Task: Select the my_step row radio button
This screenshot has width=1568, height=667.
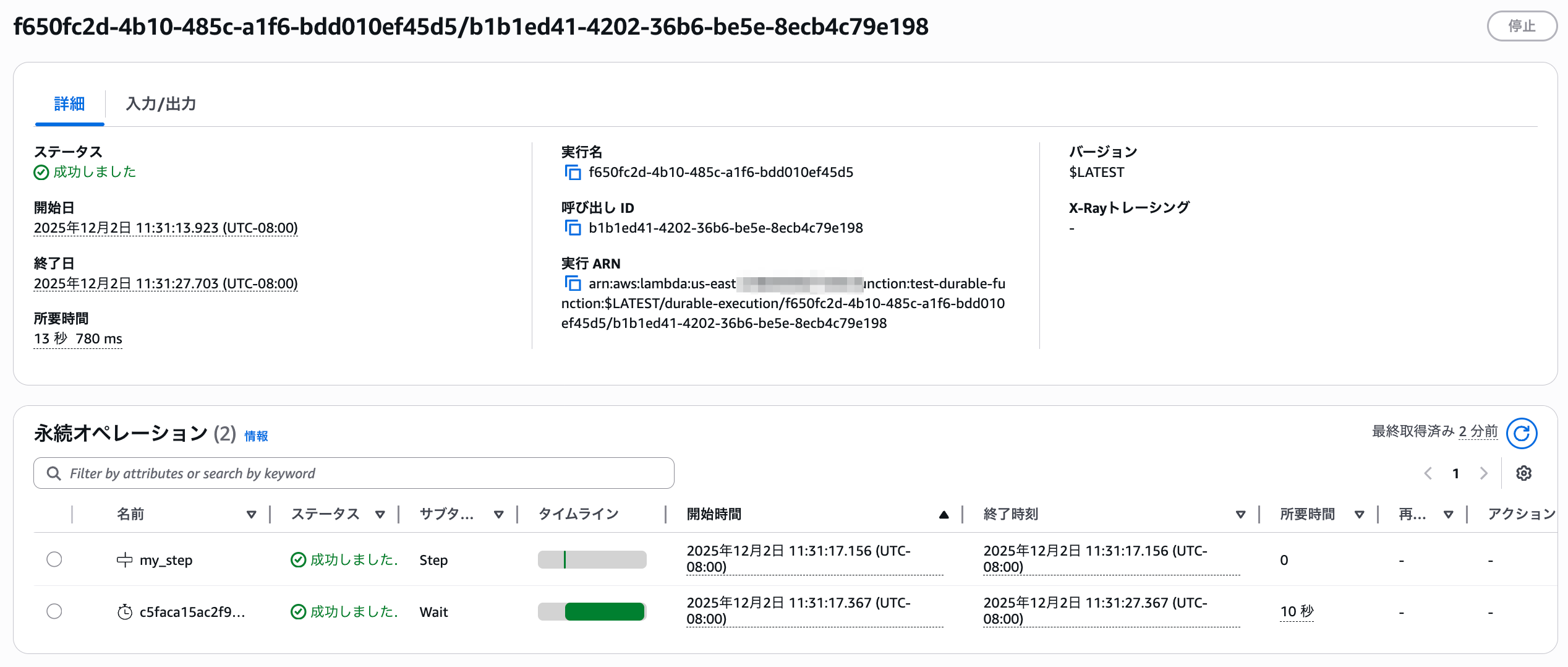Action: [x=54, y=559]
